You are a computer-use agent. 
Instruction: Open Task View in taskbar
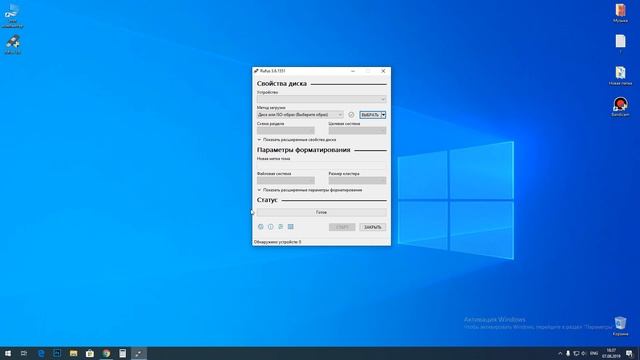[24, 353]
